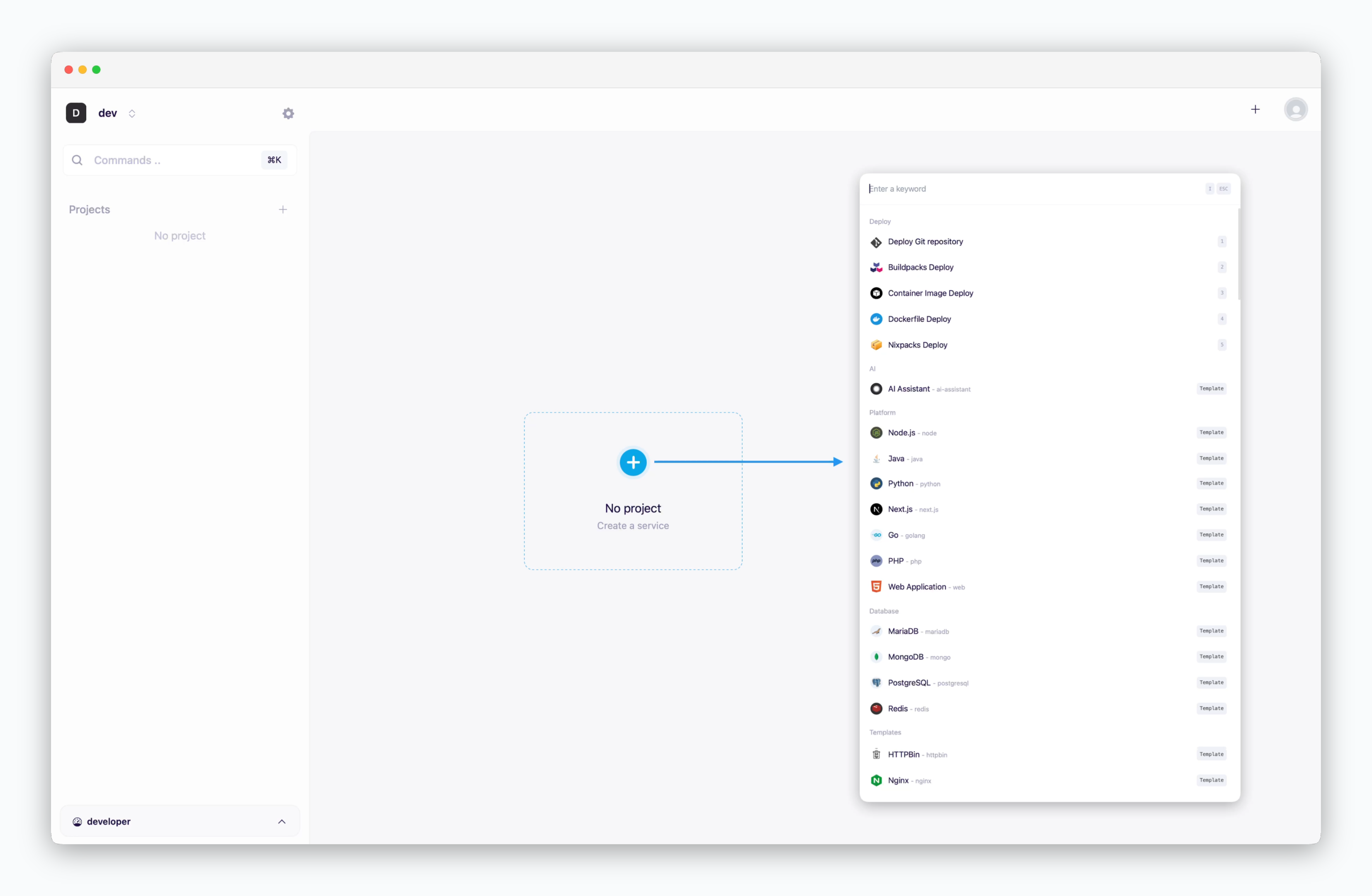Click the MariaDB logo icon
The image size is (1372, 896).
click(x=876, y=631)
